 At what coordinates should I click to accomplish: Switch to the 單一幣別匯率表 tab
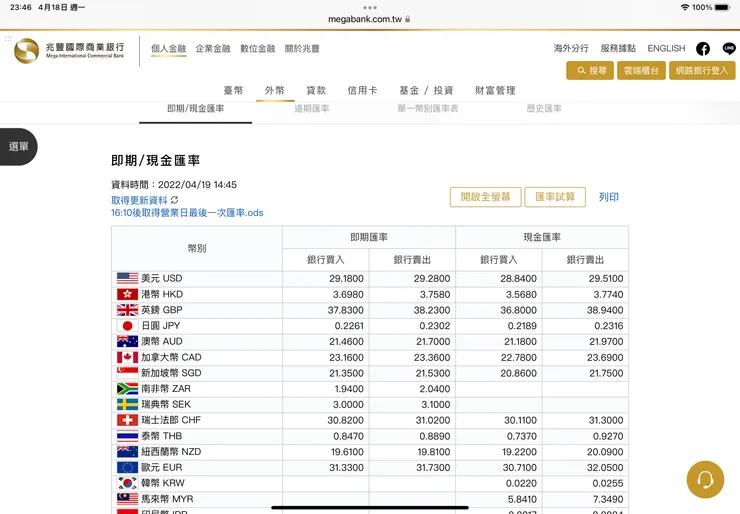428,109
